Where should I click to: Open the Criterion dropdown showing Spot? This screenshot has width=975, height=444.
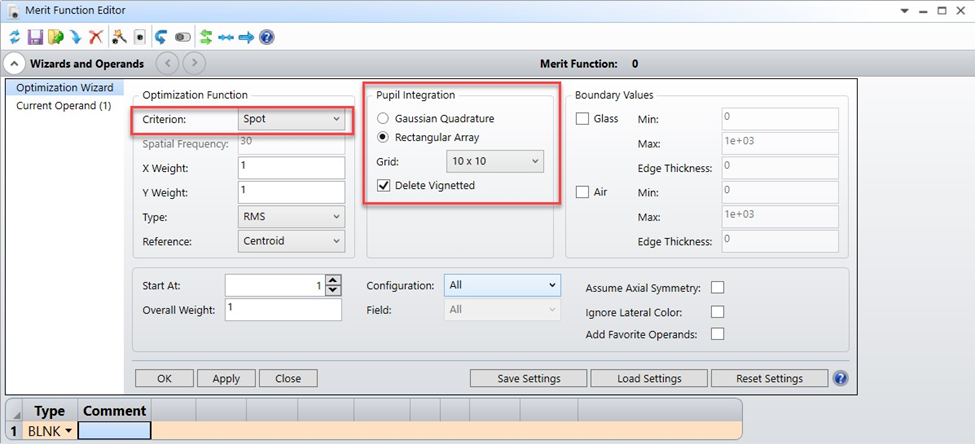[x=292, y=119]
